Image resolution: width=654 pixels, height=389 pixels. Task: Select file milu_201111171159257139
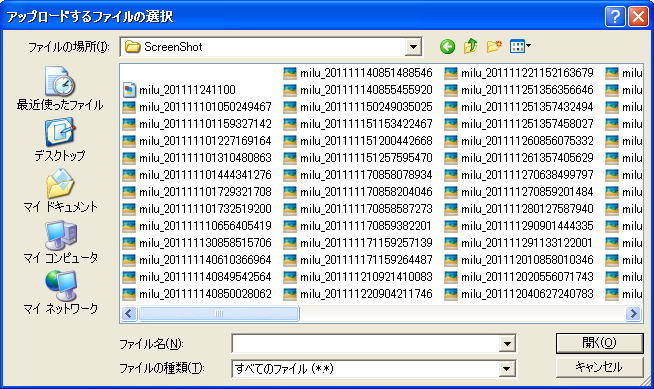pos(358,243)
